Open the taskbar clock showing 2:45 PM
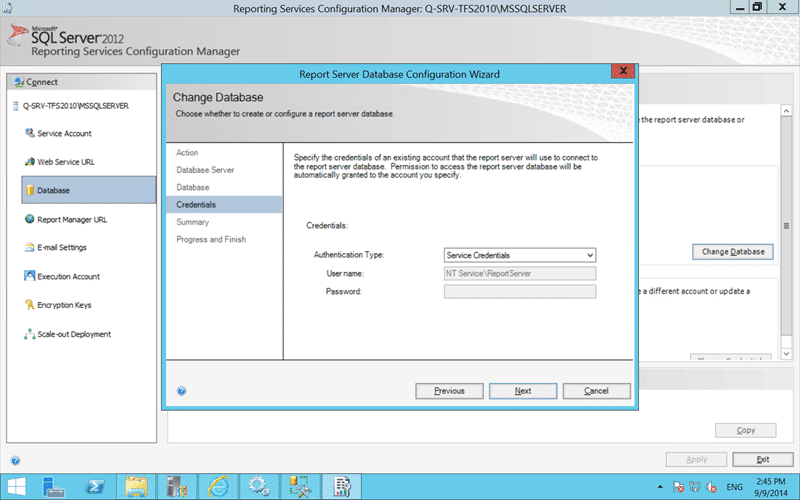The image size is (800, 500). pos(770,487)
